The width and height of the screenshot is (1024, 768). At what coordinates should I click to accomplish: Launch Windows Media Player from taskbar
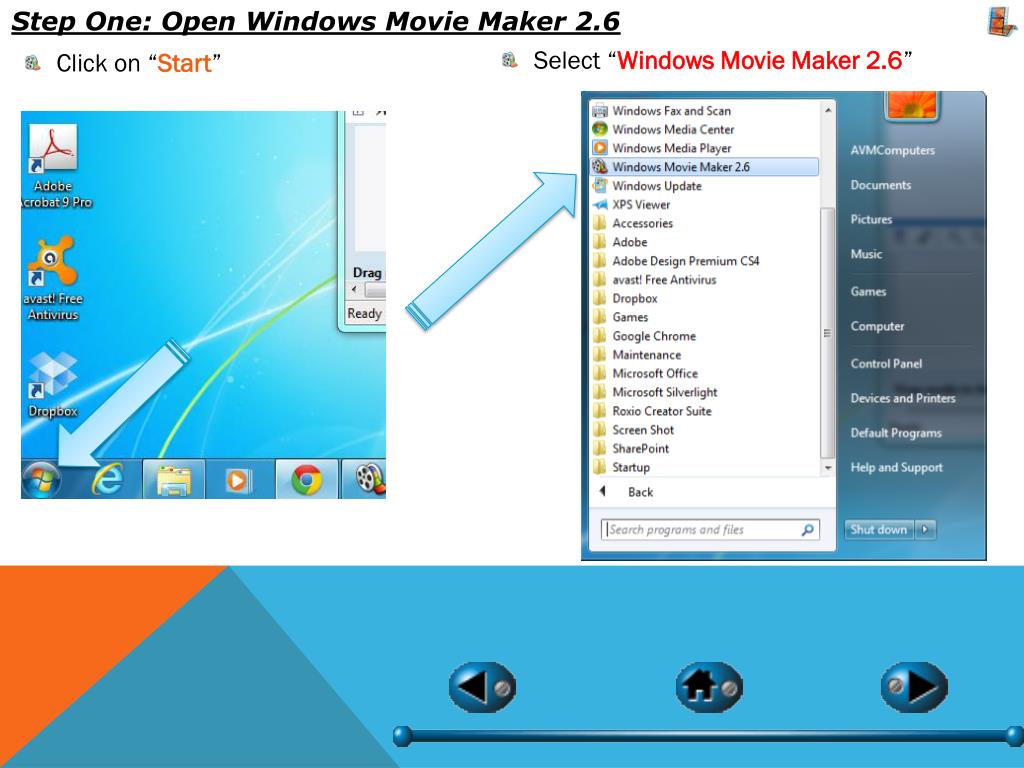click(238, 480)
